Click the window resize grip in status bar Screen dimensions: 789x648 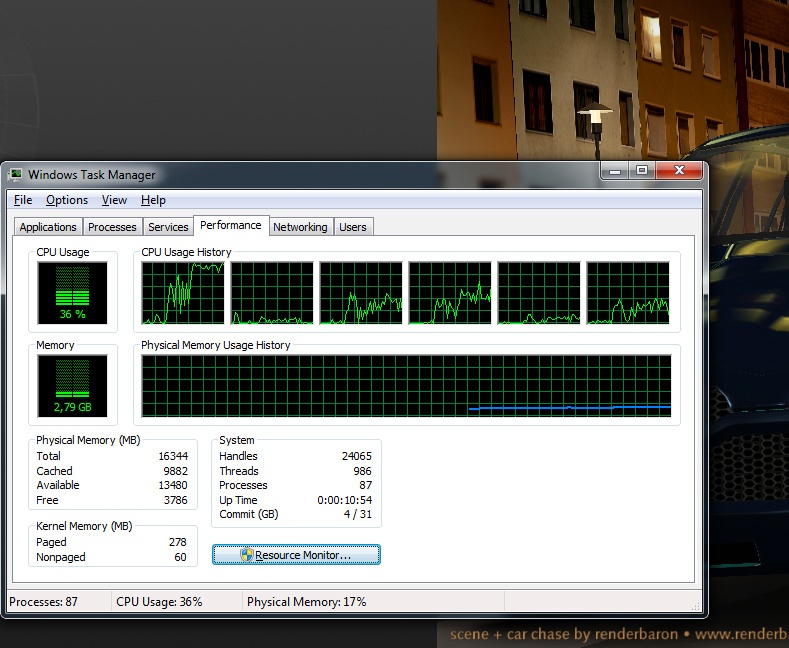tap(696, 606)
